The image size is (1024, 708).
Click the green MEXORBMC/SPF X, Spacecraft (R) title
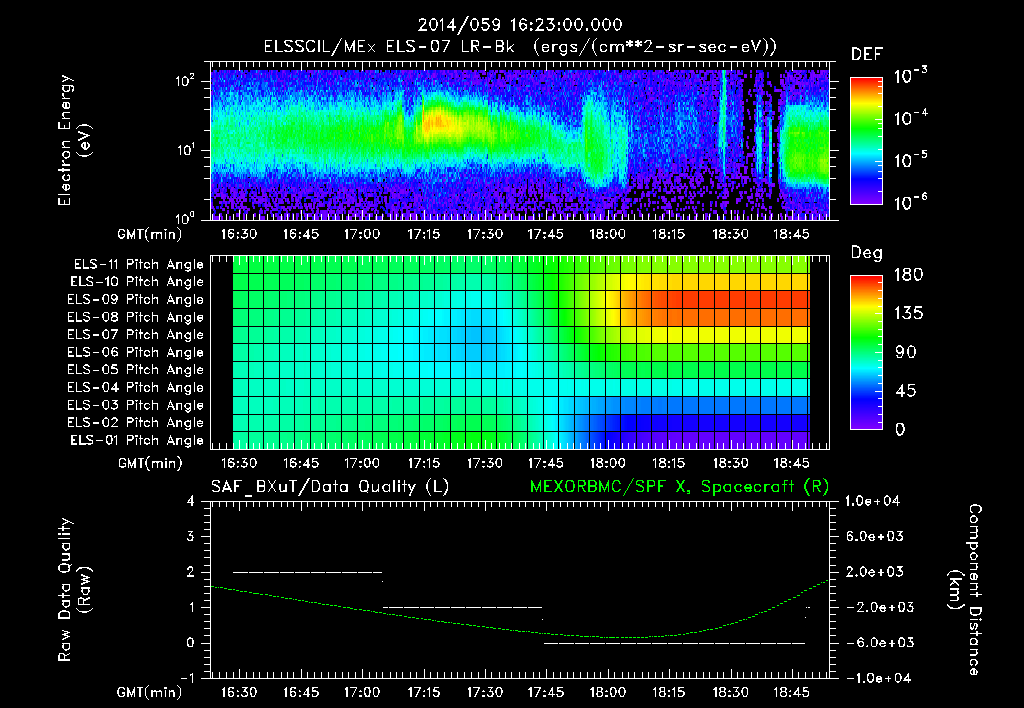click(x=679, y=487)
